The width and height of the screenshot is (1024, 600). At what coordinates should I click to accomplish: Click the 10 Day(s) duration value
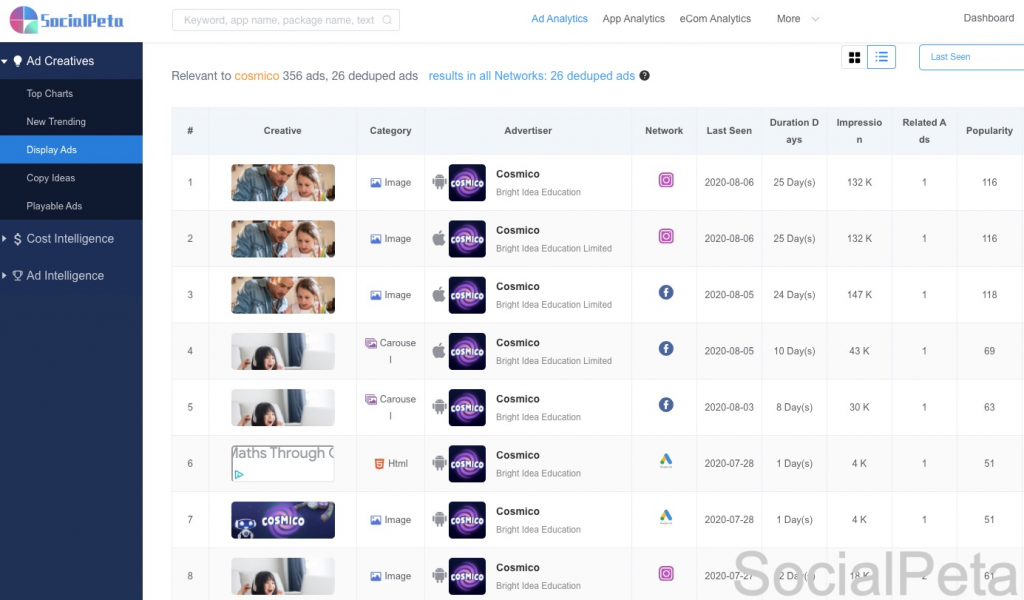click(x=794, y=351)
